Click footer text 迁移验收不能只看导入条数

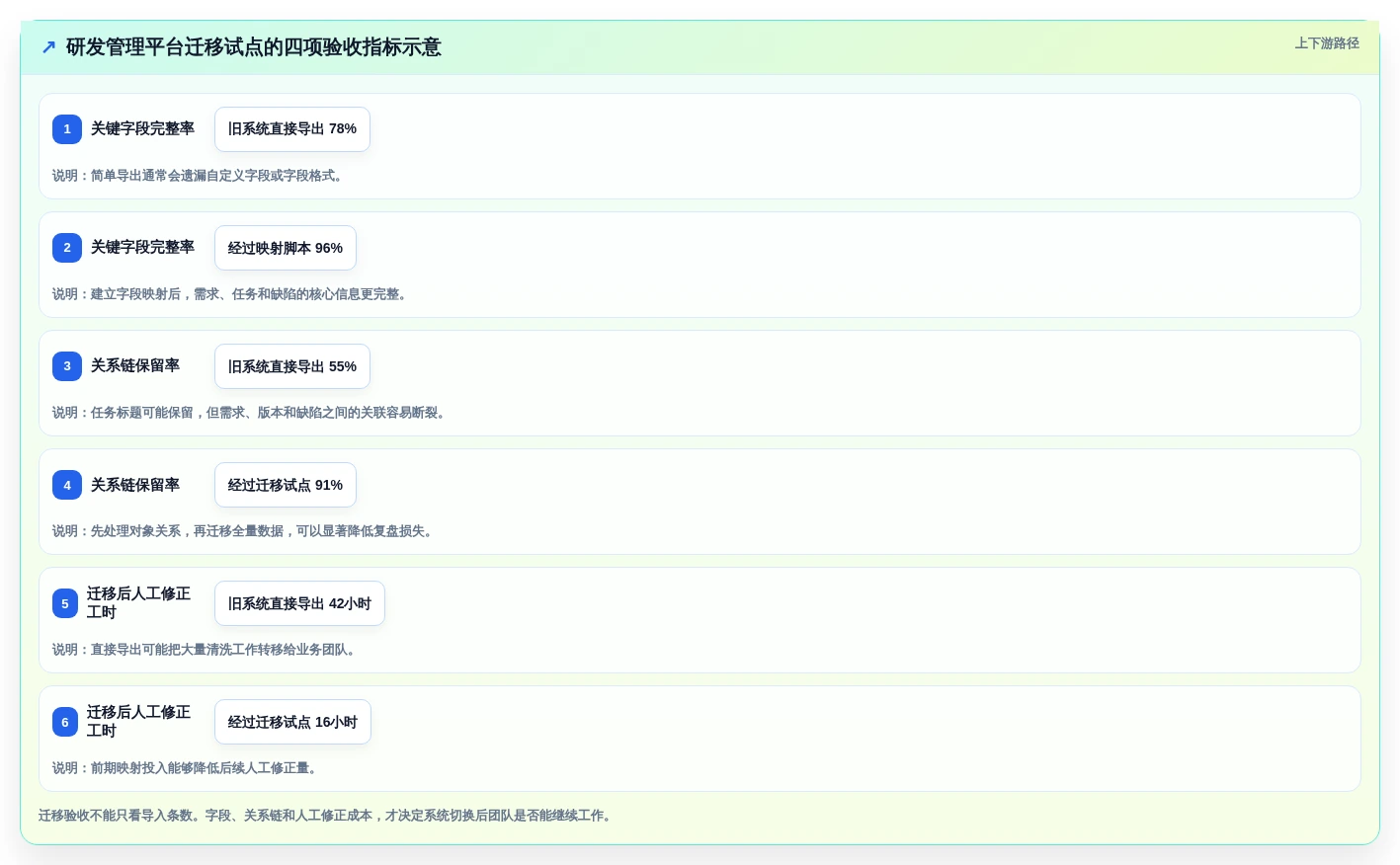point(326,816)
